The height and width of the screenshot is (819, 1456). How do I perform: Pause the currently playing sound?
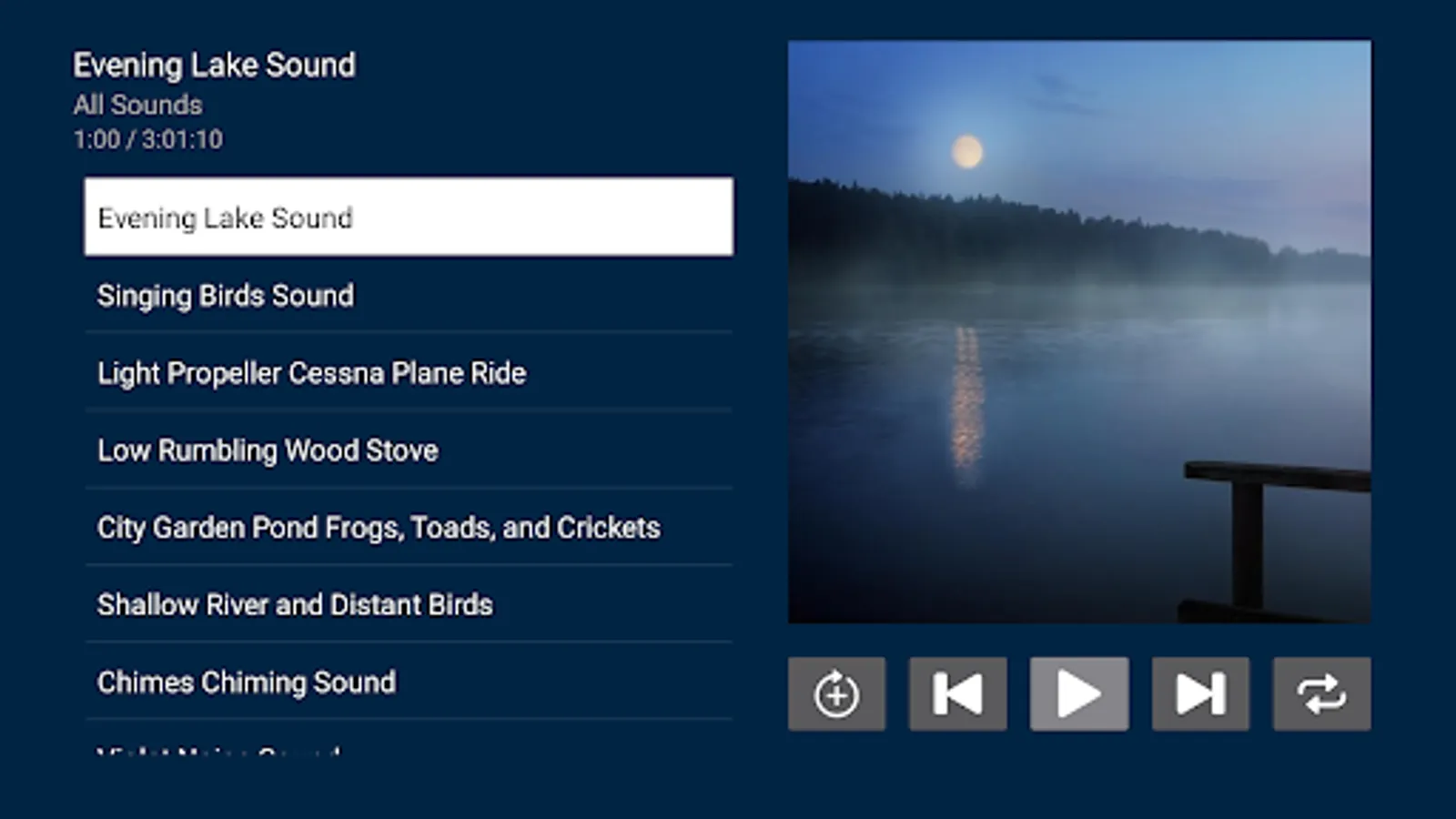click(x=1078, y=693)
